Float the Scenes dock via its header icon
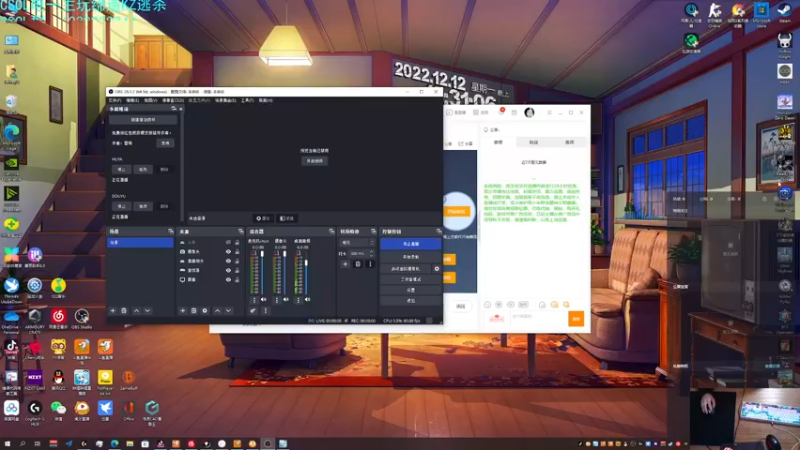 (171, 232)
